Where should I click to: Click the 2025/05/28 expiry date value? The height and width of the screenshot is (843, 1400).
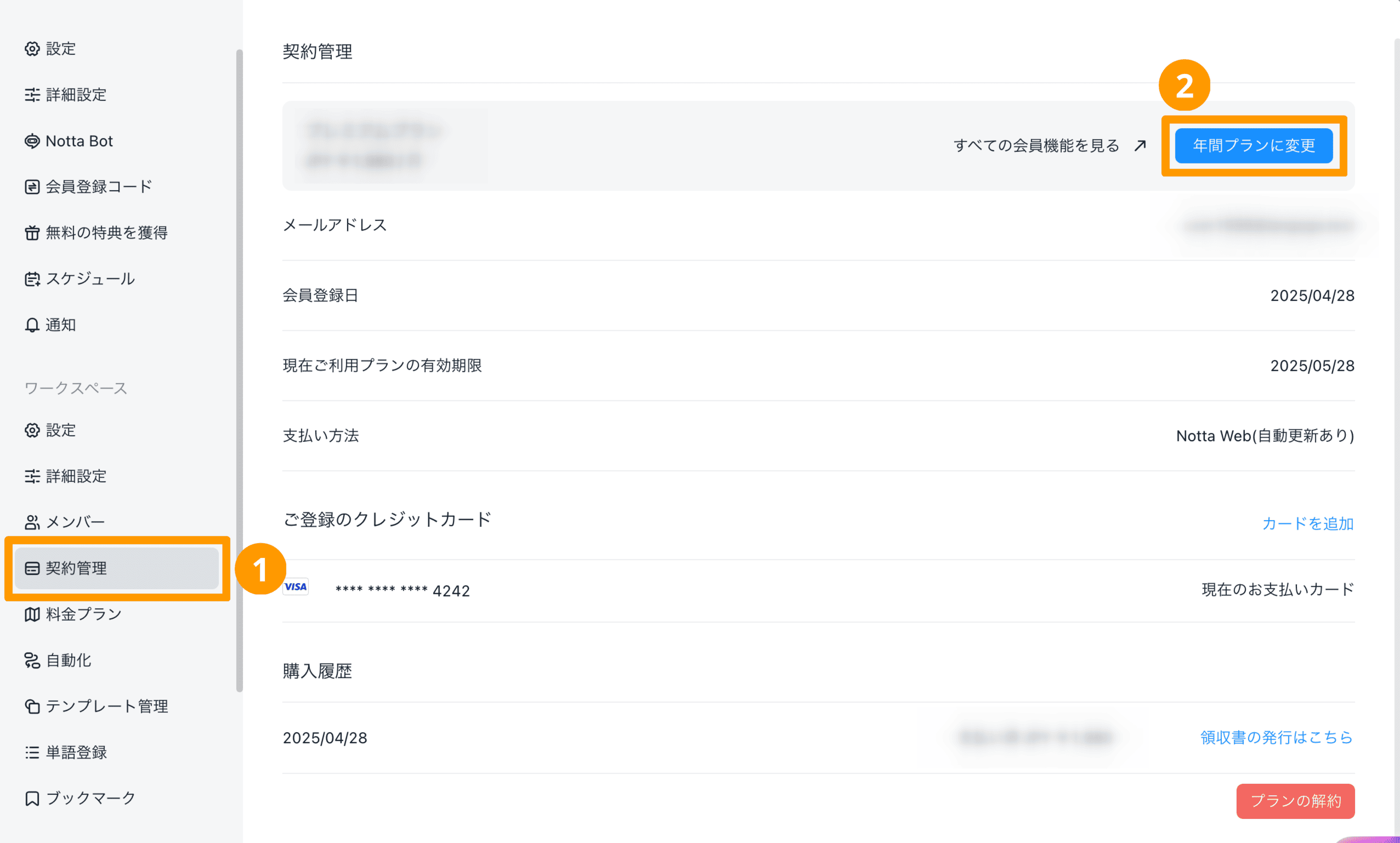(1312, 366)
